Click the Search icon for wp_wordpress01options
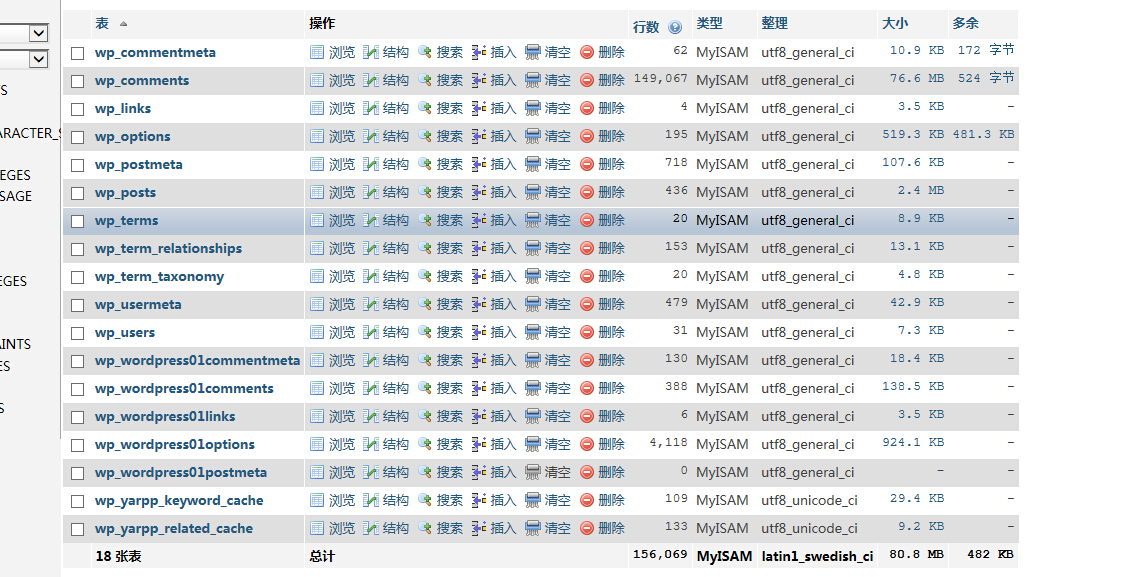The image size is (1127, 577). (x=425, y=444)
